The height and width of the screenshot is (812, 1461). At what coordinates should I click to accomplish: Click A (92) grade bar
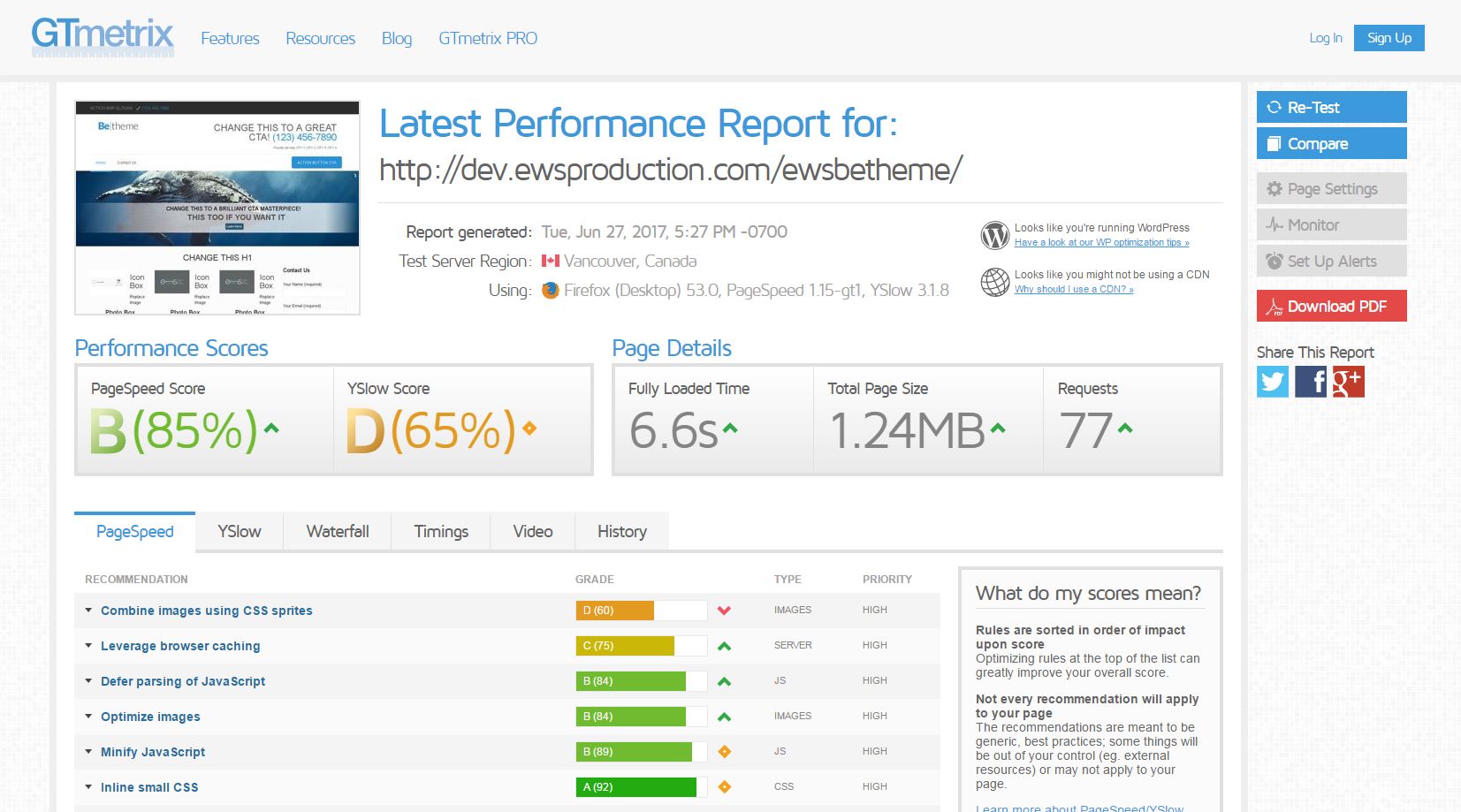pyautogui.click(x=642, y=787)
